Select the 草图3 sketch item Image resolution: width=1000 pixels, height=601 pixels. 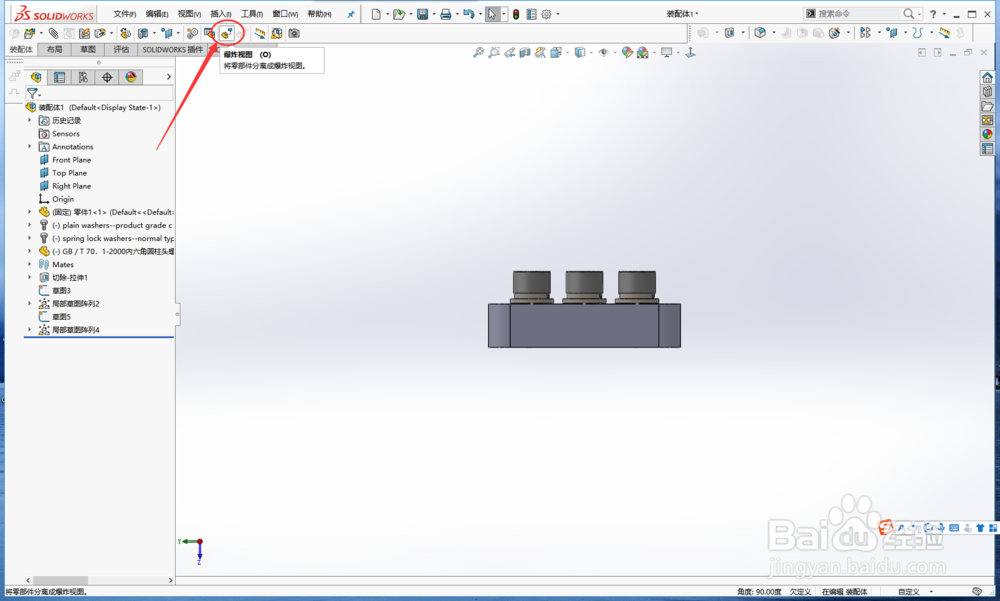61,290
